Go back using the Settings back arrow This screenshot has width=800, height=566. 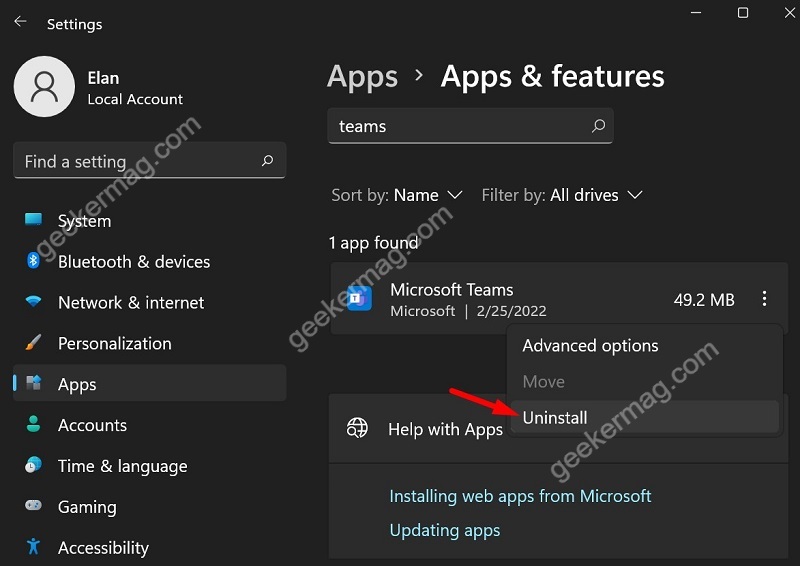pyautogui.click(x=20, y=22)
